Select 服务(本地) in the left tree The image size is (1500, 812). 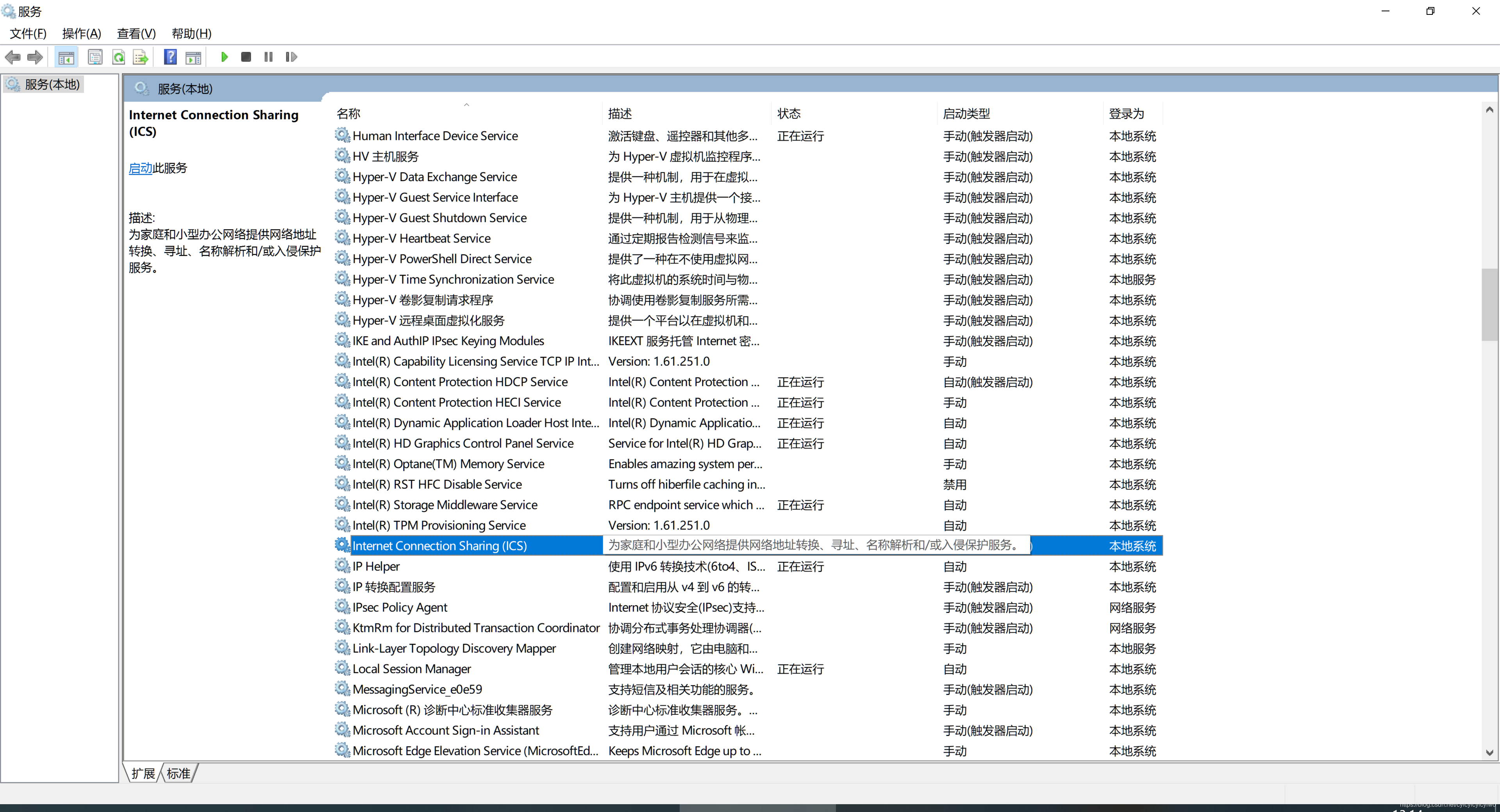tap(52, 84)
